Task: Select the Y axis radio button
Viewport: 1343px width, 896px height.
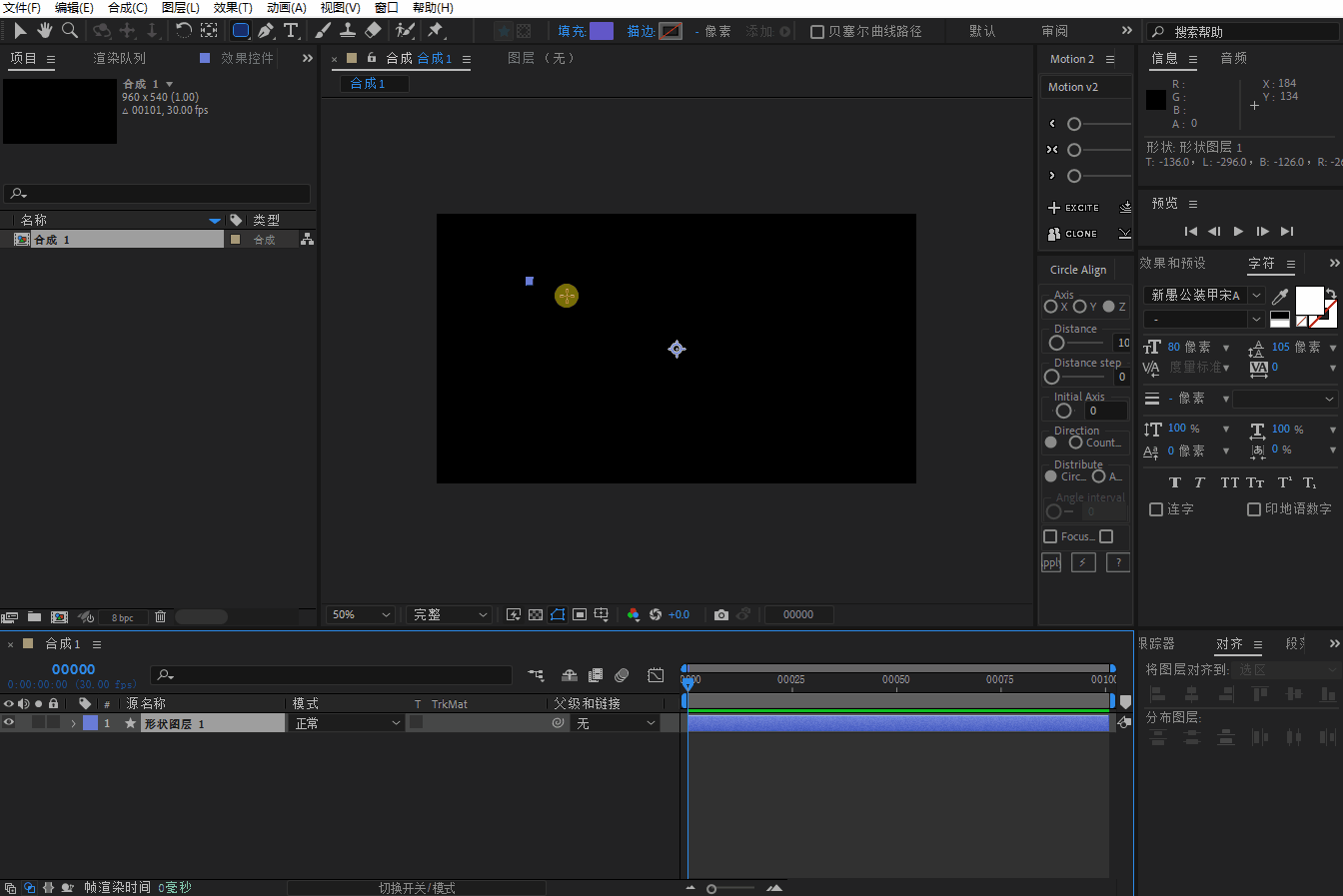Action: pyautogui.click(x=1079, y=307)
